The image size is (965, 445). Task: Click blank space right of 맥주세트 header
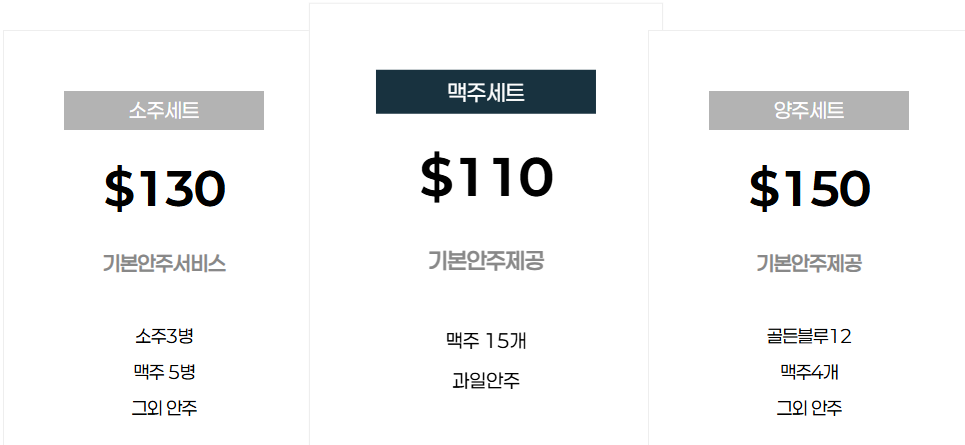pos(628,92)
